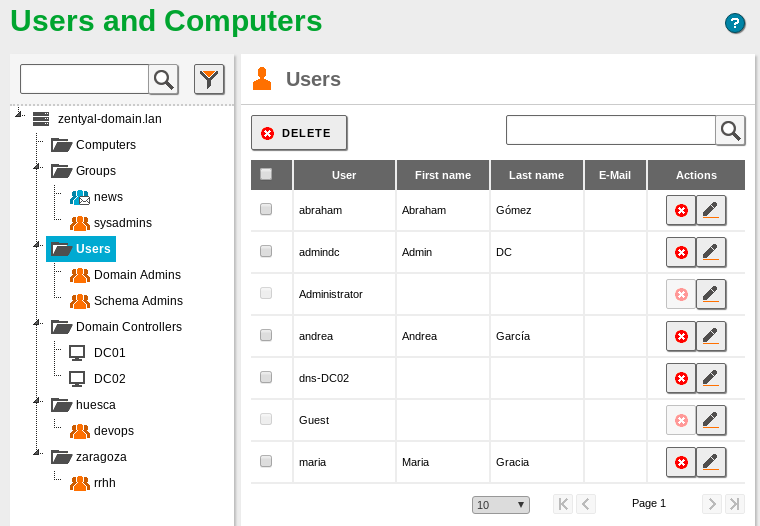Click the rrhh group icon
Viewport: 760px width, 526px height.
click(x=79, y=483)
